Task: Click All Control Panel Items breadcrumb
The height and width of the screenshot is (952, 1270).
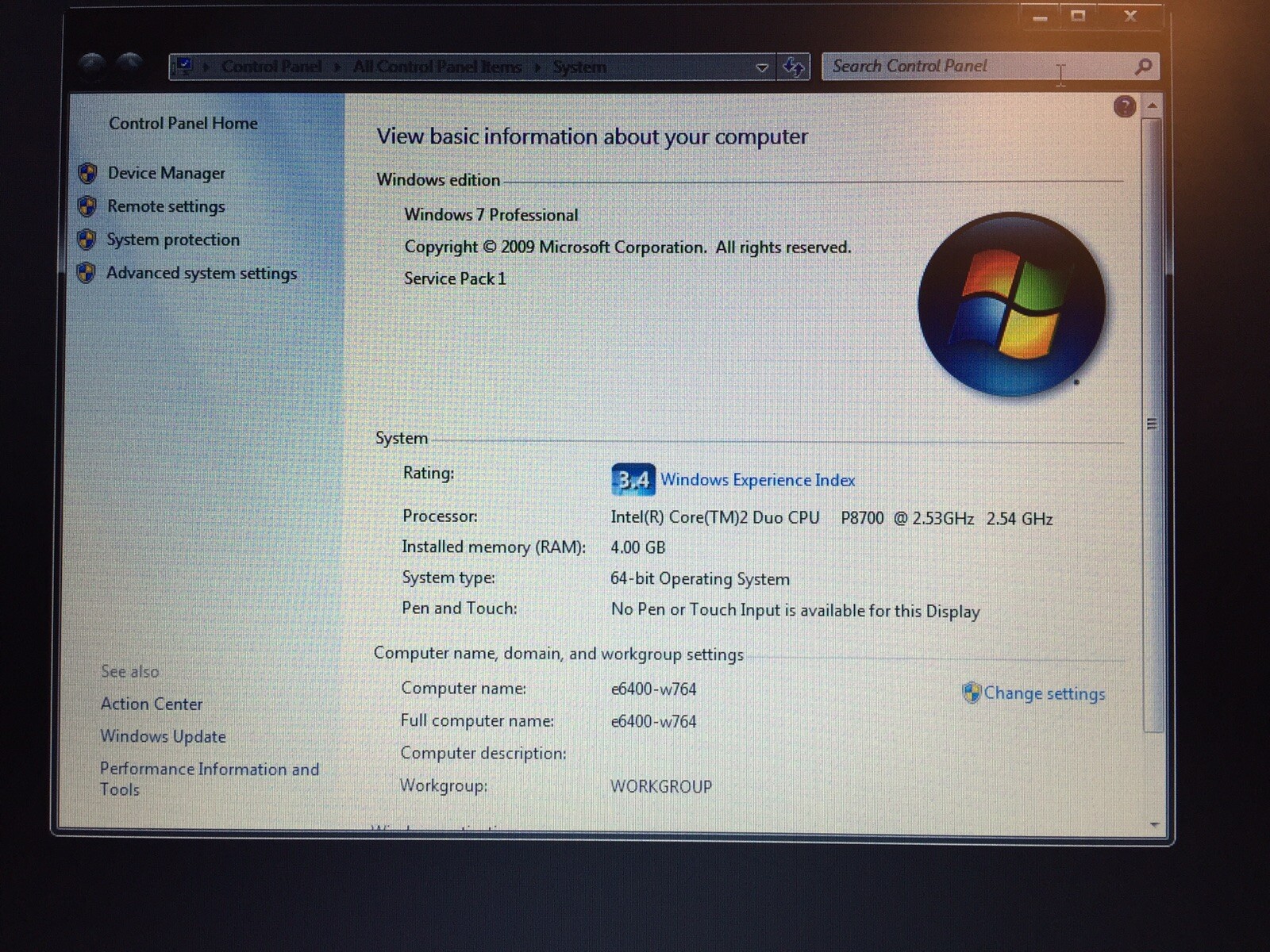Action: [437, 67]
